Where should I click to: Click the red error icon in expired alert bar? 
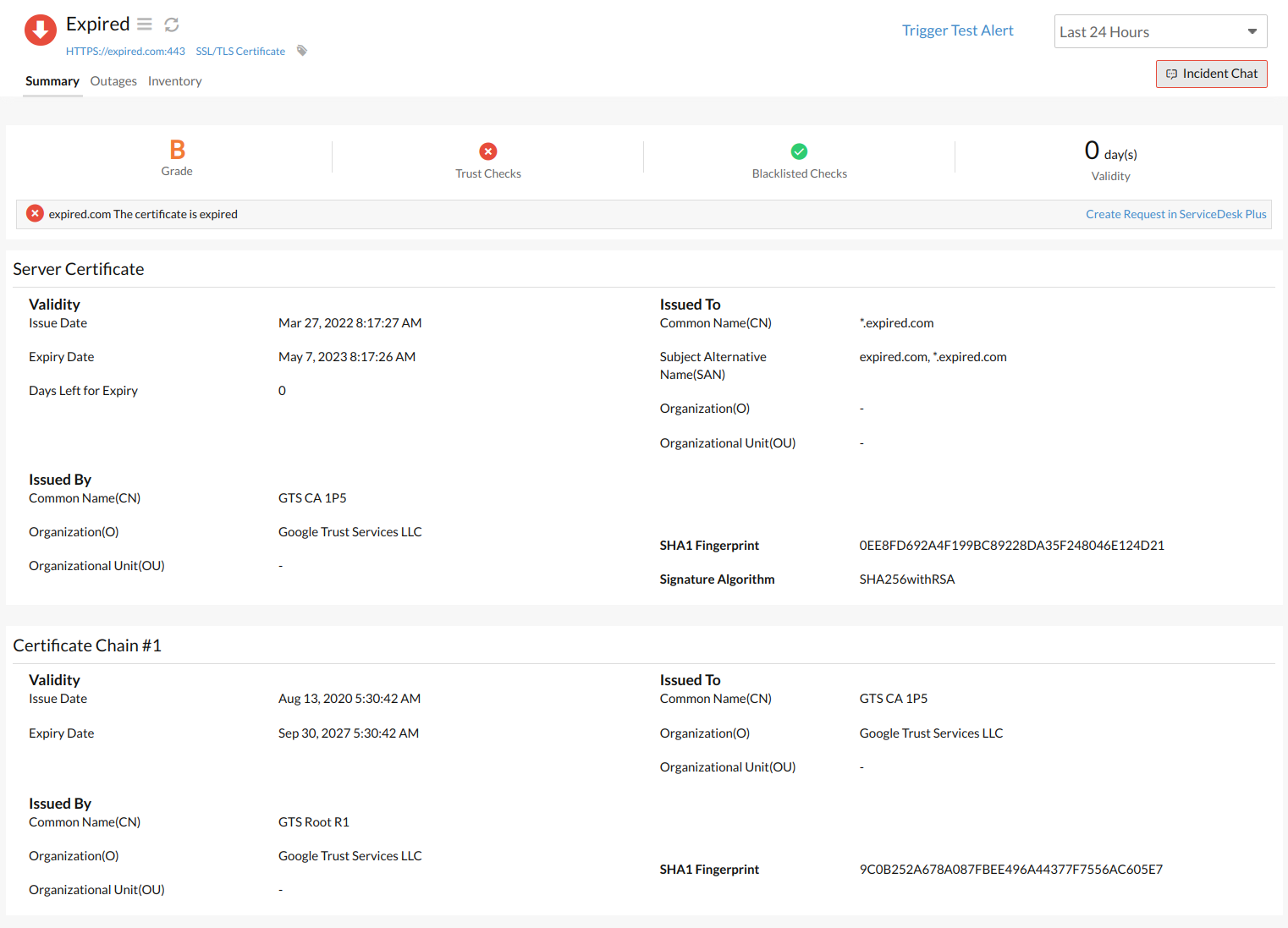[35, 214]
